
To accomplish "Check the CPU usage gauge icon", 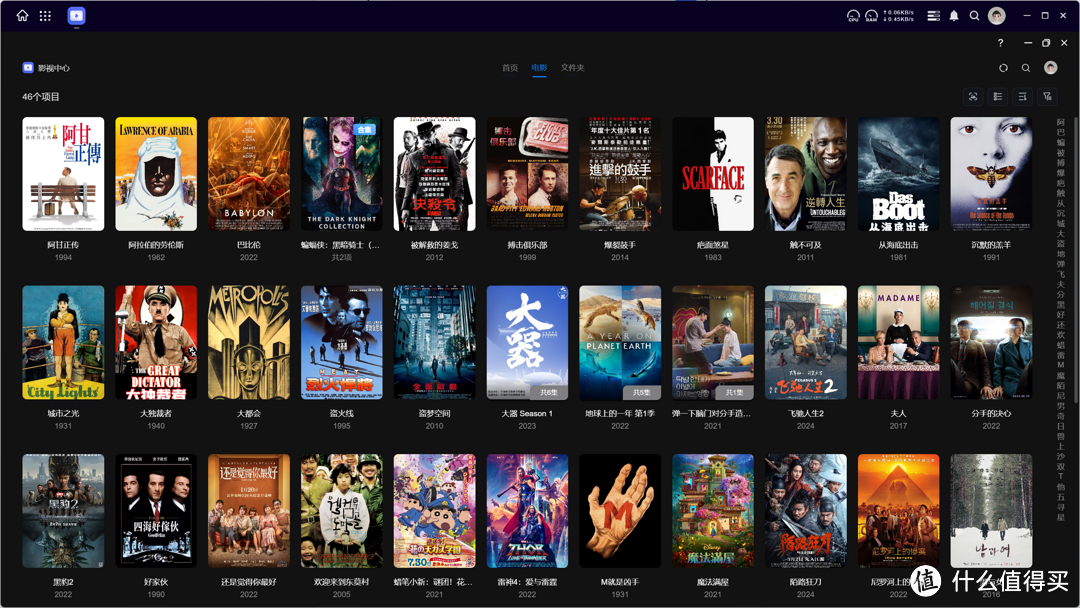I will pyautogui.click(x=853, y=15).
